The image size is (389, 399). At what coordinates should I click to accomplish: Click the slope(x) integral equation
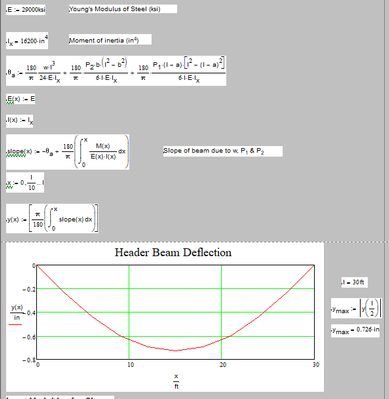(x=67, y=152)
